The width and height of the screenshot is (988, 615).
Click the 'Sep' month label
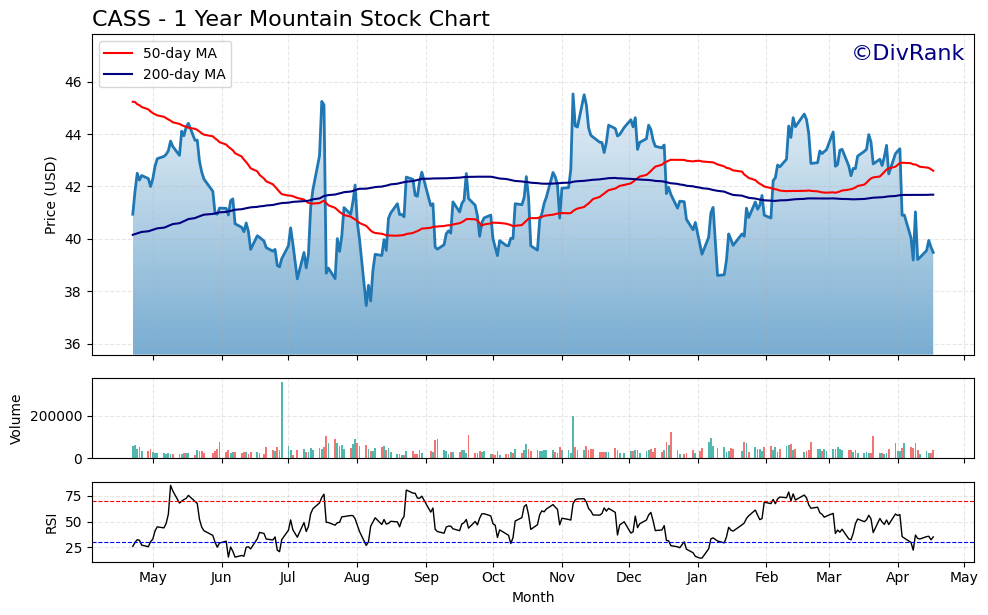426,577
